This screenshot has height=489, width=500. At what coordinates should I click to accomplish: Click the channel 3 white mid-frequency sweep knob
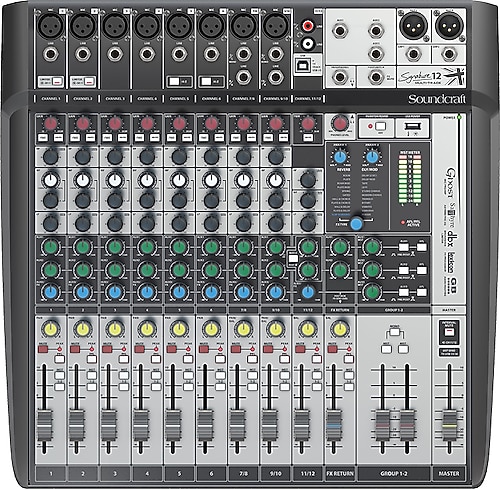pyautogui.click(x=115, y=180)
